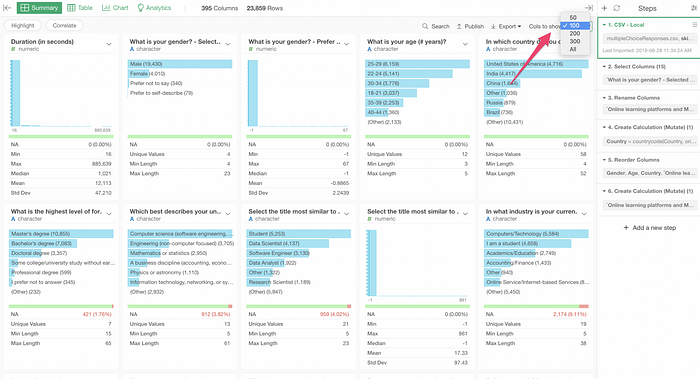
Task: Add a step using the plus icon
Action: [604, 8]
